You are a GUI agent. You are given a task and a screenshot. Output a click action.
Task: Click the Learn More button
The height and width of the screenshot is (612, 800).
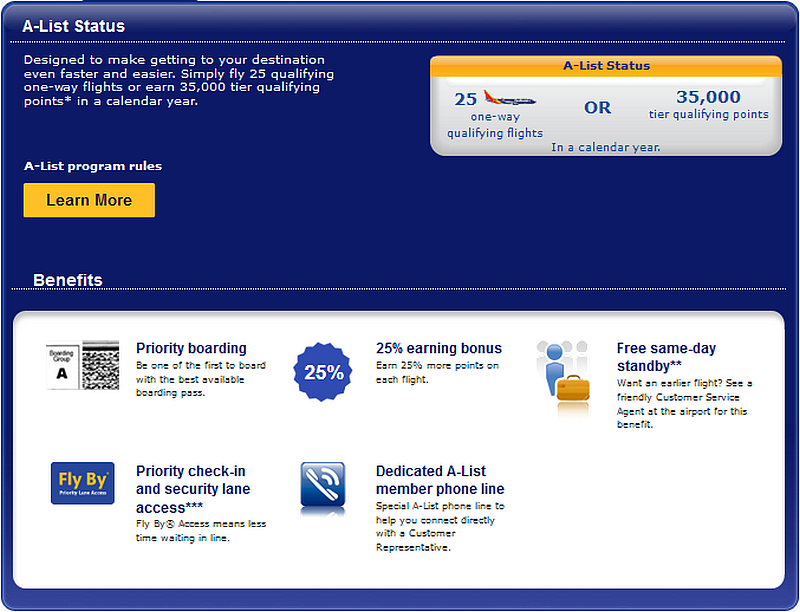tap(89, 200)
